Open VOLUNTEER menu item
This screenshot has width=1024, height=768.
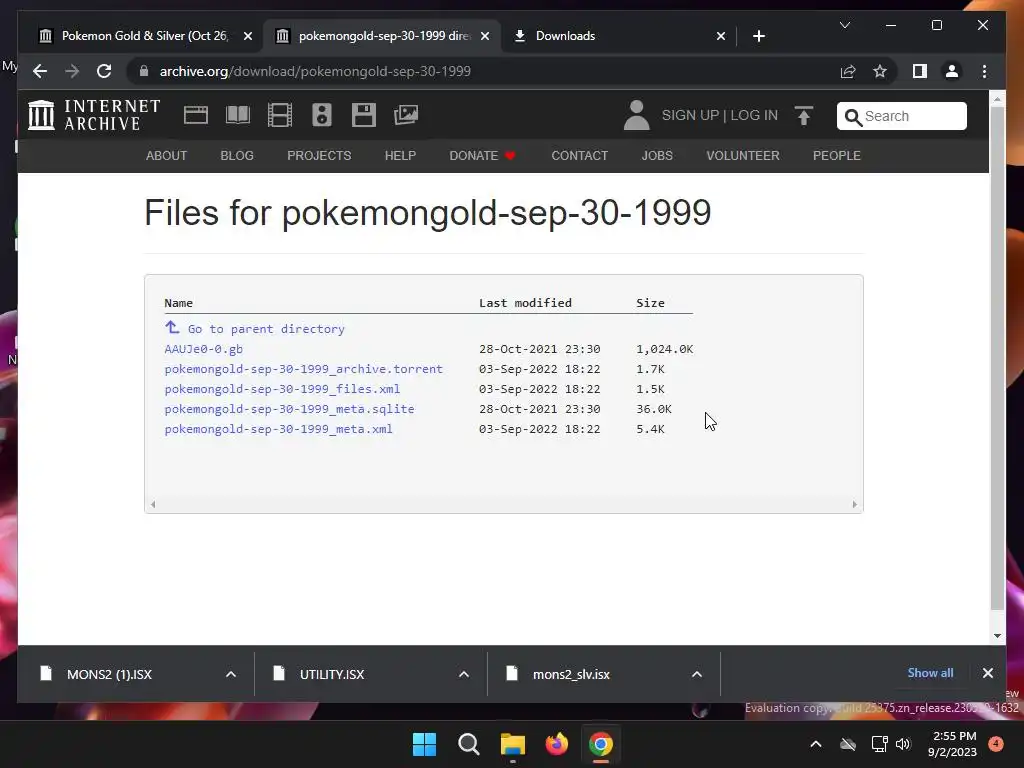click(x=743, y=155)
